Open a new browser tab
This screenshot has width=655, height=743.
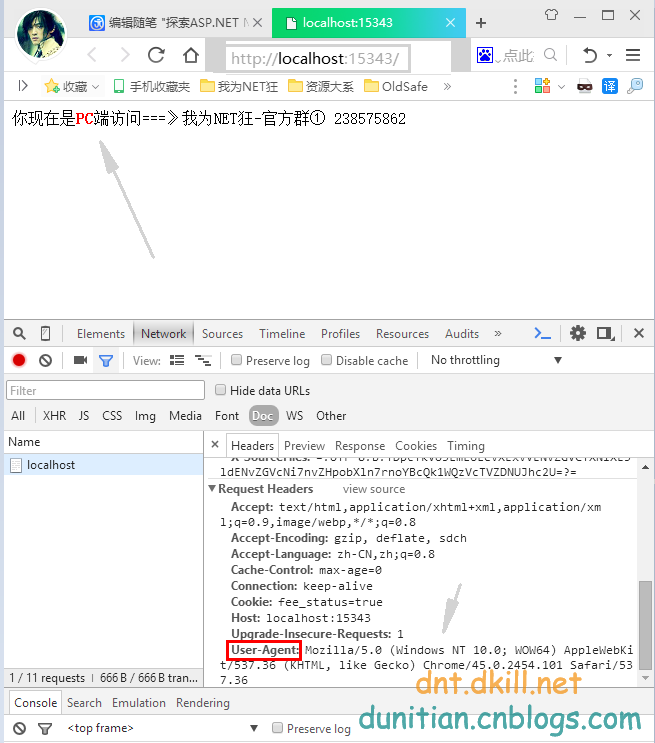click(481, 23)
